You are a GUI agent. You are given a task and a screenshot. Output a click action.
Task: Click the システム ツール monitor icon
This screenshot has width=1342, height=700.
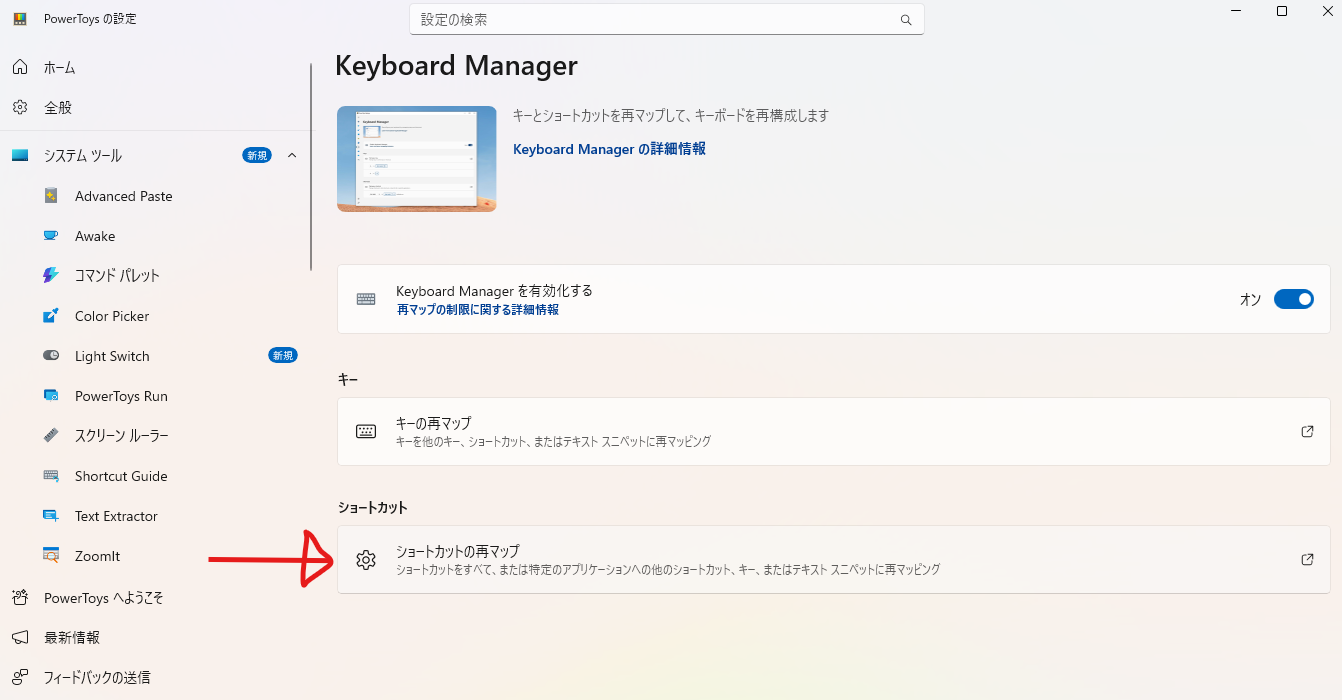pyautogui.click(x=20, y=156)
